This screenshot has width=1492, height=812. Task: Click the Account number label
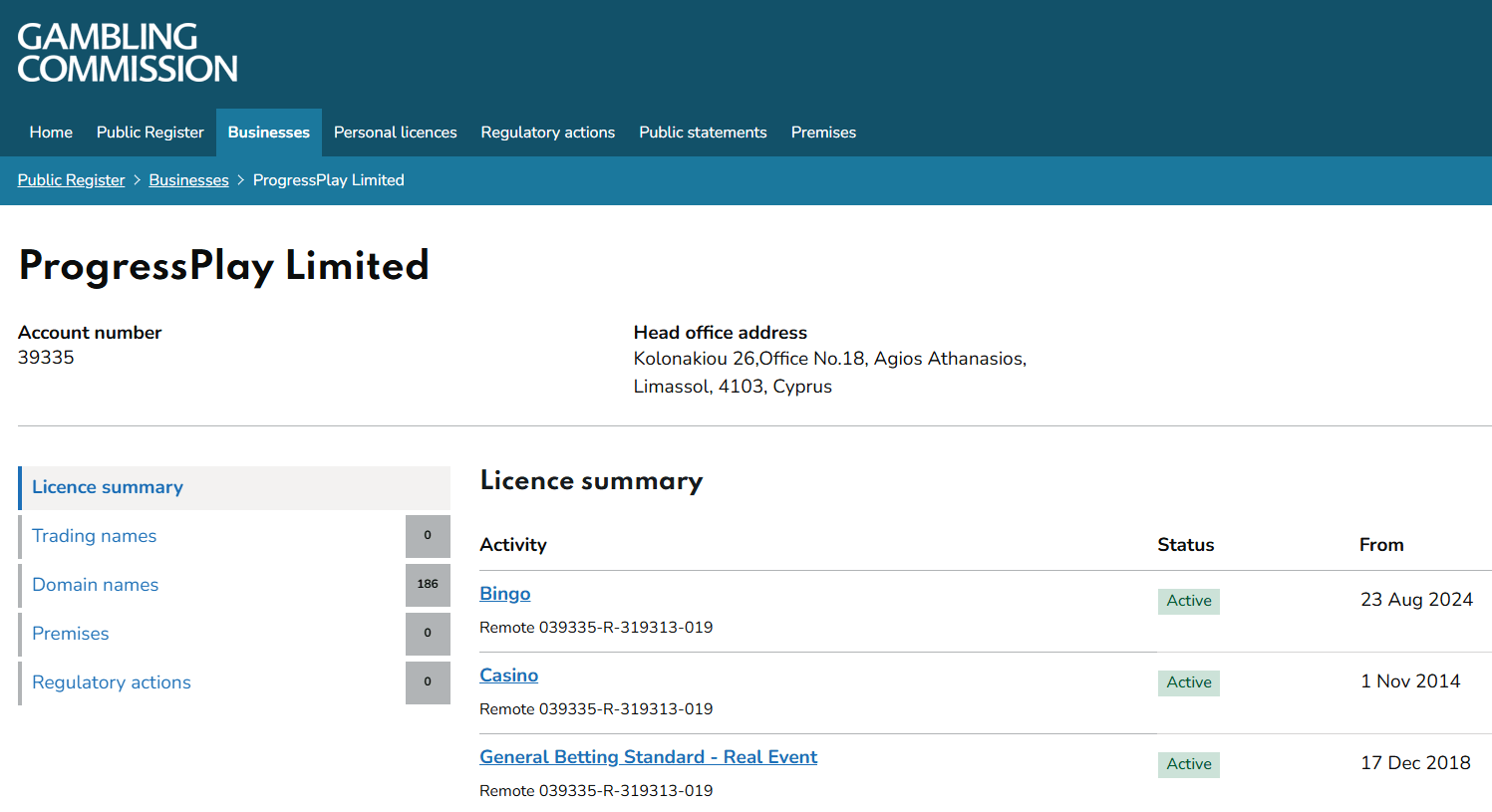click(x=90, y=333)
